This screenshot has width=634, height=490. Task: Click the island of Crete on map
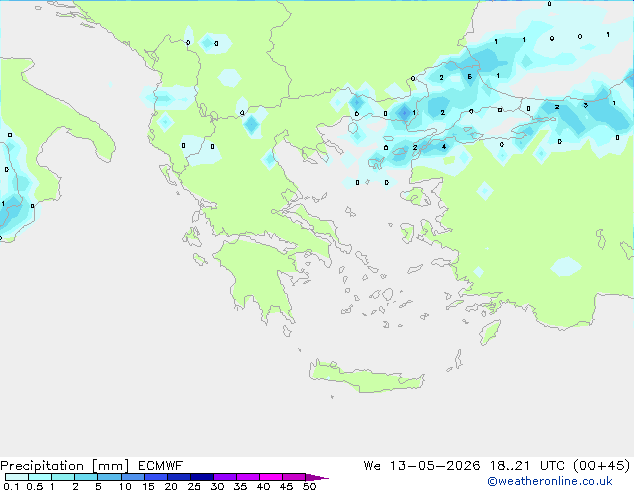[366, 378]
